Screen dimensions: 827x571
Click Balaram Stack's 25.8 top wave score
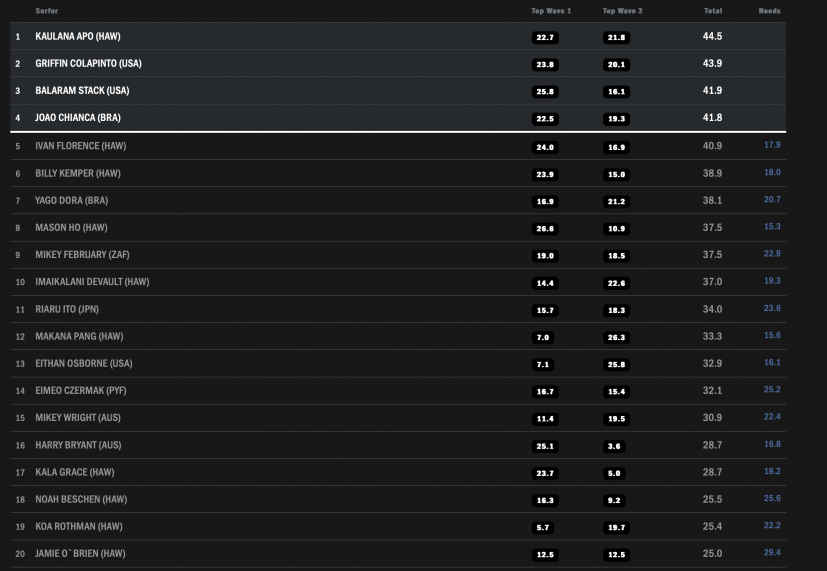click(545, 91)
